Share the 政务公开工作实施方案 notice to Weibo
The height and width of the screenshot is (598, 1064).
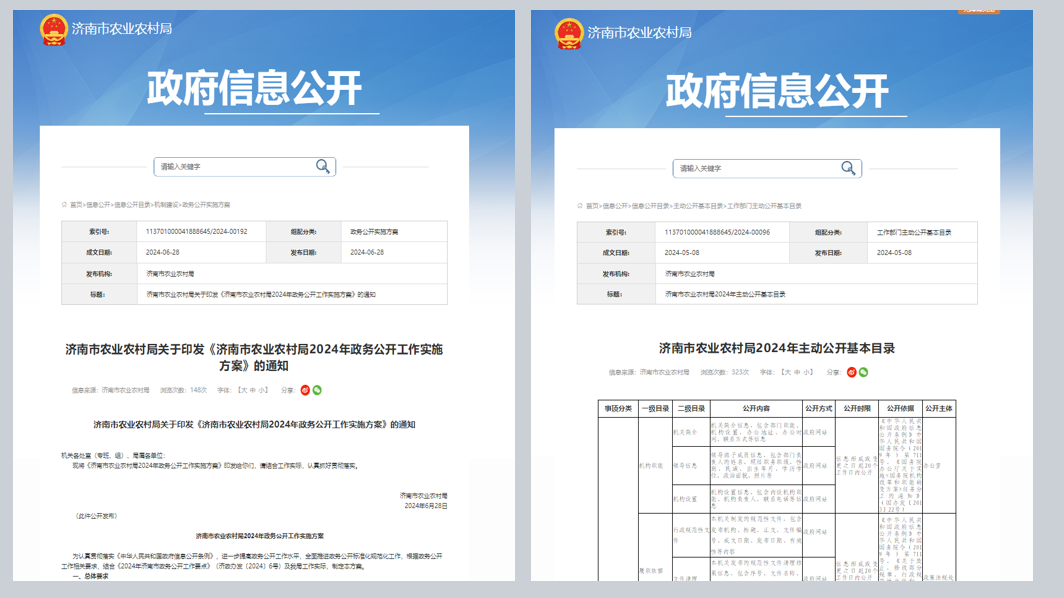305,390
